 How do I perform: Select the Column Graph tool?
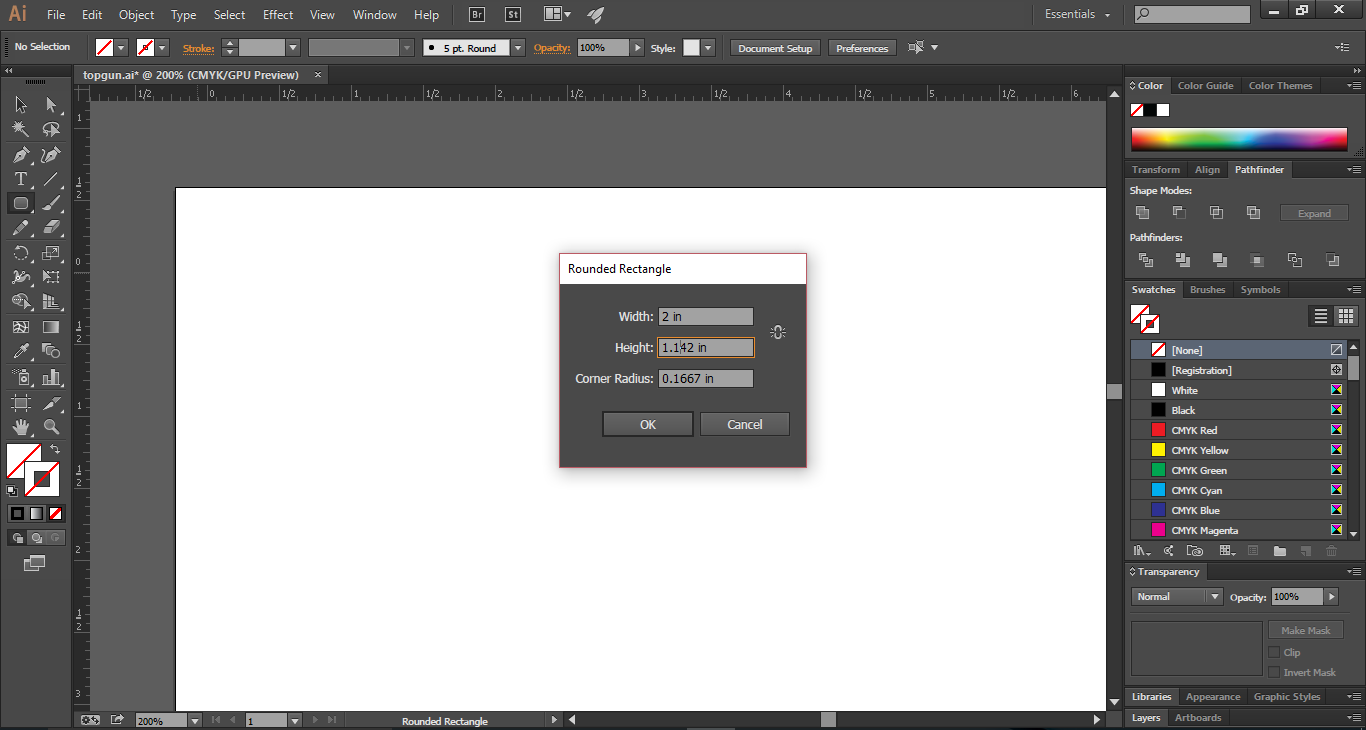tap(51, 377)
